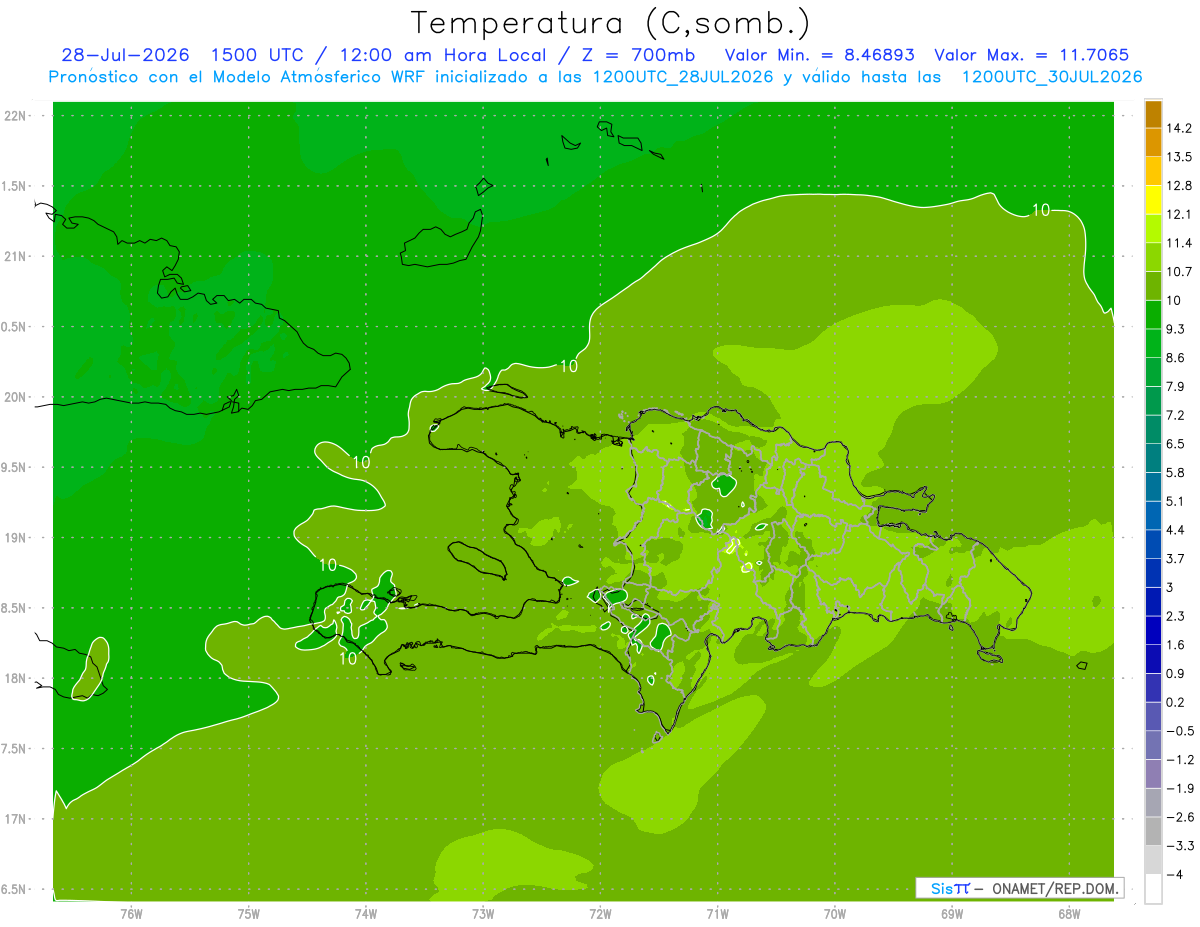Click the SisTT - ONAMET/REP.DOM. credit box
The width and height of the screenshot is (1200, 927).
pos(1019,888)
